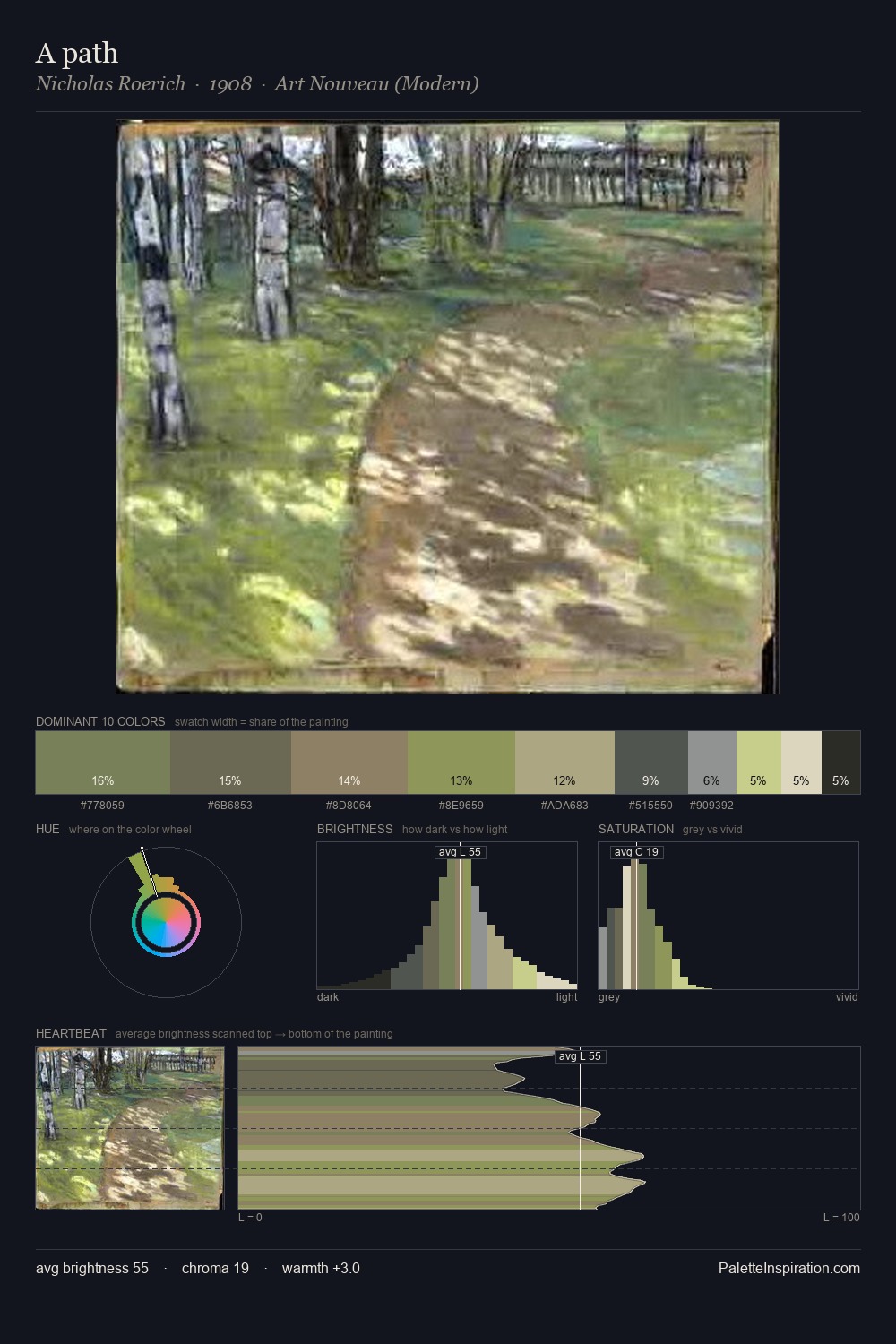The width and height of the screenshot is (896, 1344).
Task: Click the hex code #8D8064
Action: pos(349,806)
